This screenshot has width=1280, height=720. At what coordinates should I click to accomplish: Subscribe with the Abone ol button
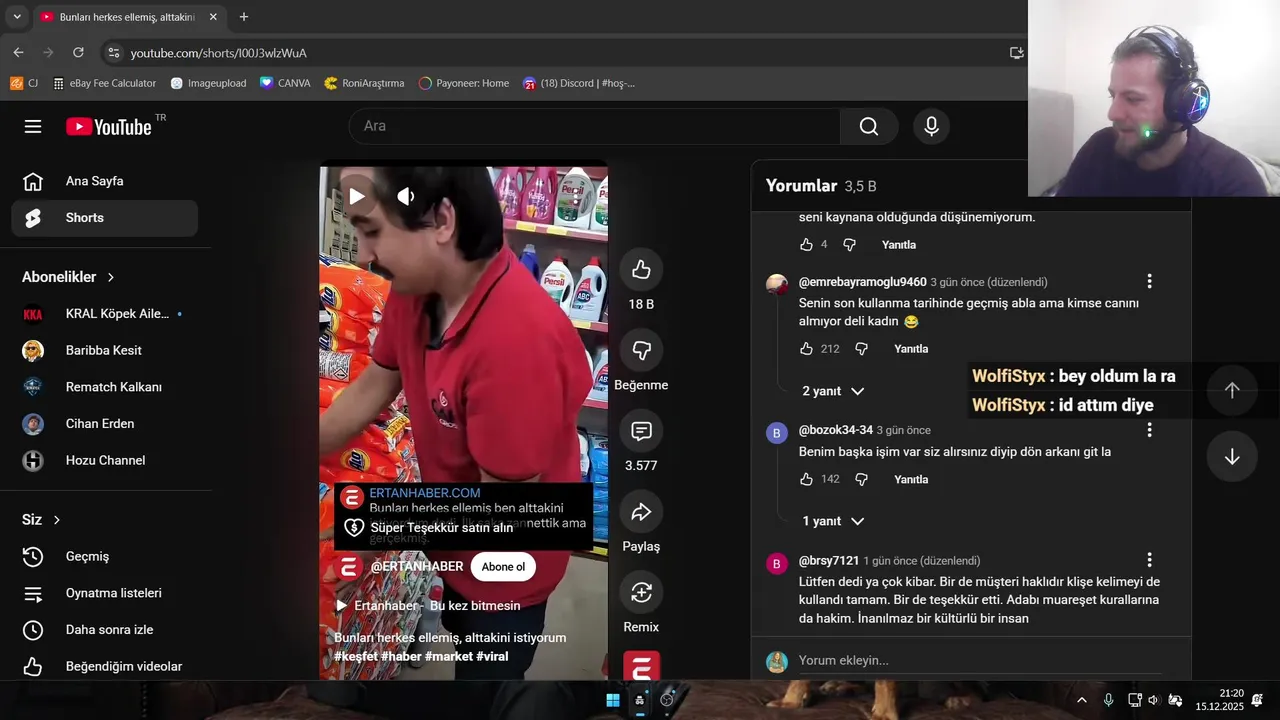click(503, 567)
